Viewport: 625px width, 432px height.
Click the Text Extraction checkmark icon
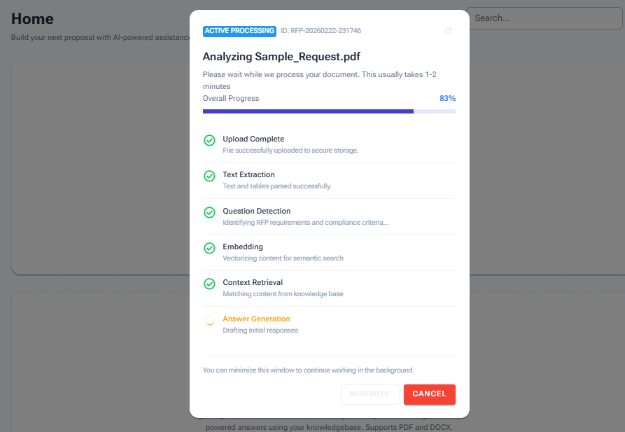(x=209, y=176)
